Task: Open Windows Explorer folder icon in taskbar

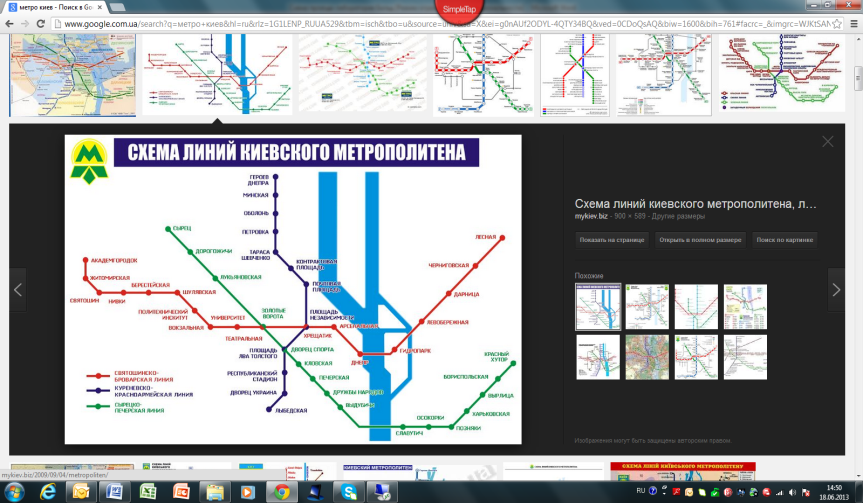Action: click(215, 491)
